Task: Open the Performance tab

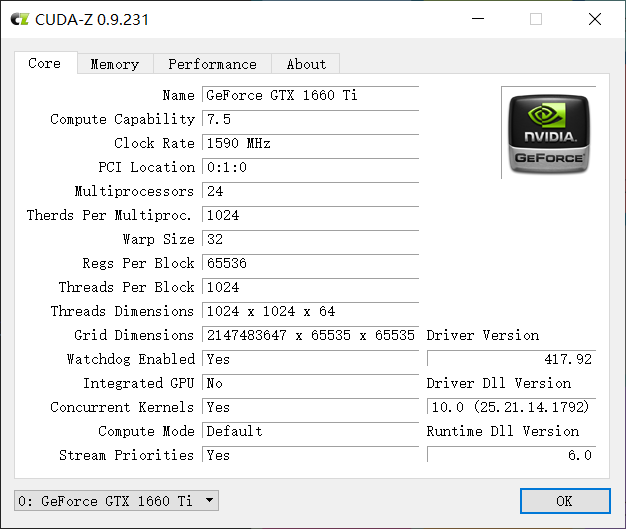Action: (212, 64)
